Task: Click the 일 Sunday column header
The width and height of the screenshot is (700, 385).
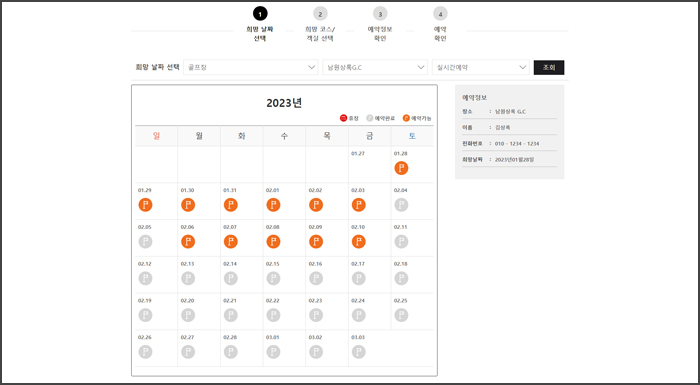Action: pos(156,136)
